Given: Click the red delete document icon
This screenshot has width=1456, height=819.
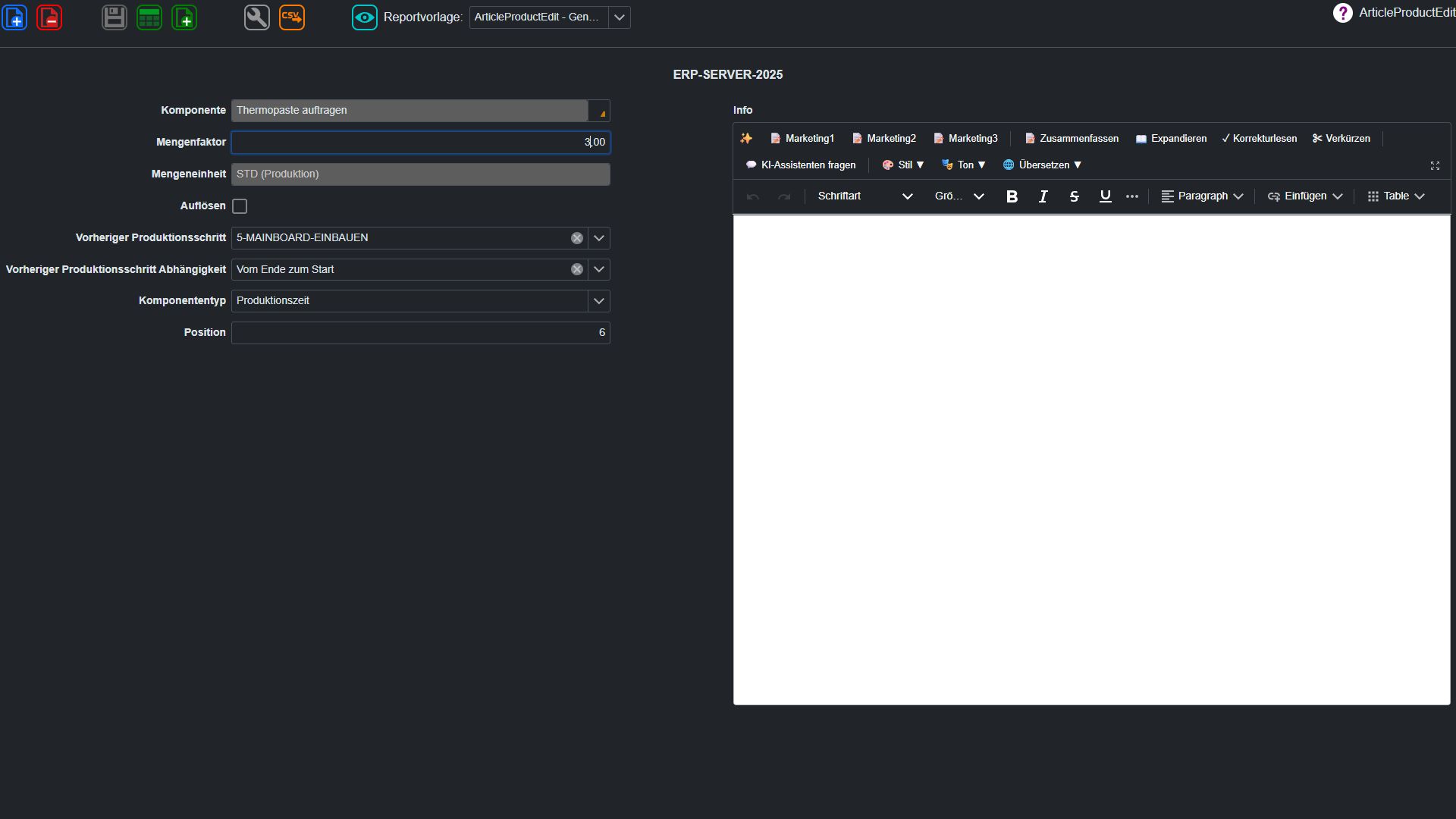Looking at the screenshot, I should pos(49,17).
